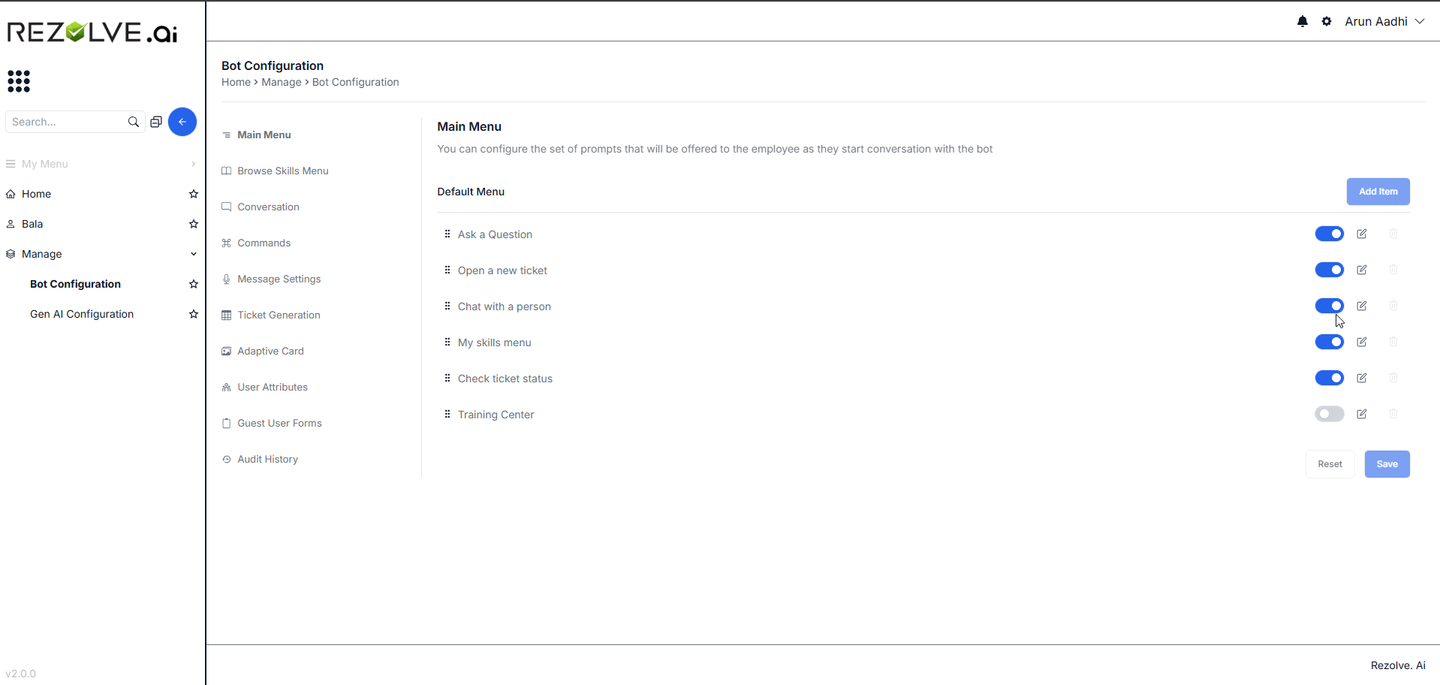Disable the Open a new ticket toggle
Screen dimensions: 1440x685
[1329, 270]
